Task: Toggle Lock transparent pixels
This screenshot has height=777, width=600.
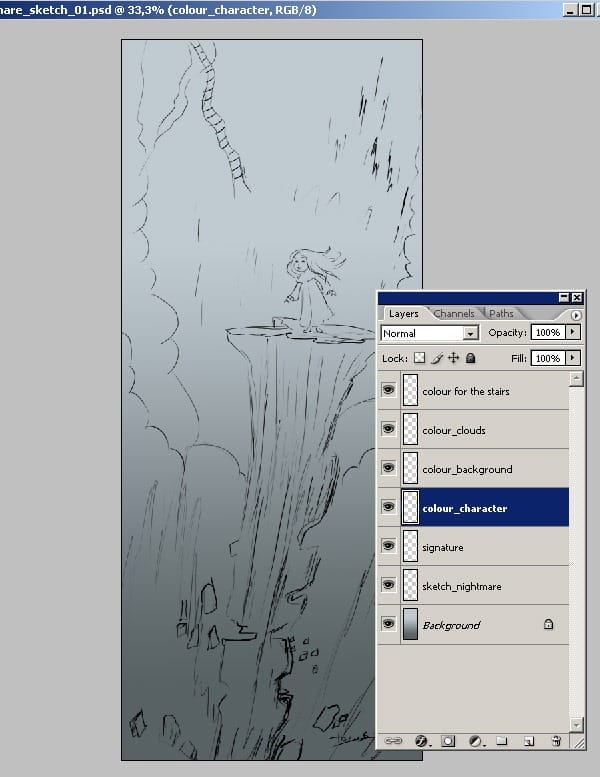Action: click(x=420, y=357)
